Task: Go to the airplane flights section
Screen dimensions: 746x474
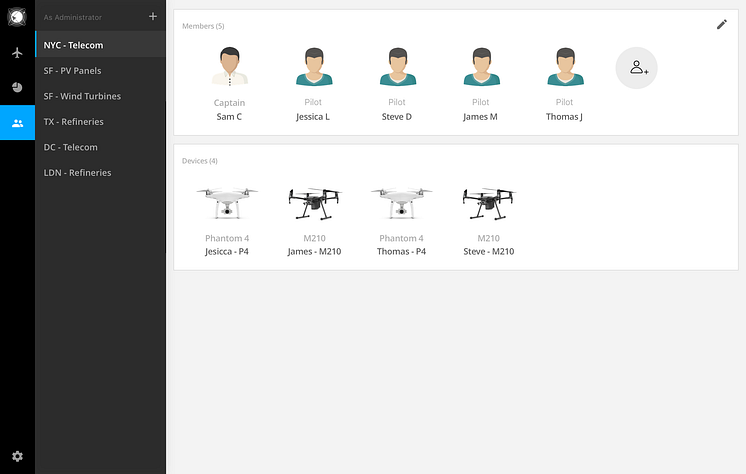Action: 17,52
